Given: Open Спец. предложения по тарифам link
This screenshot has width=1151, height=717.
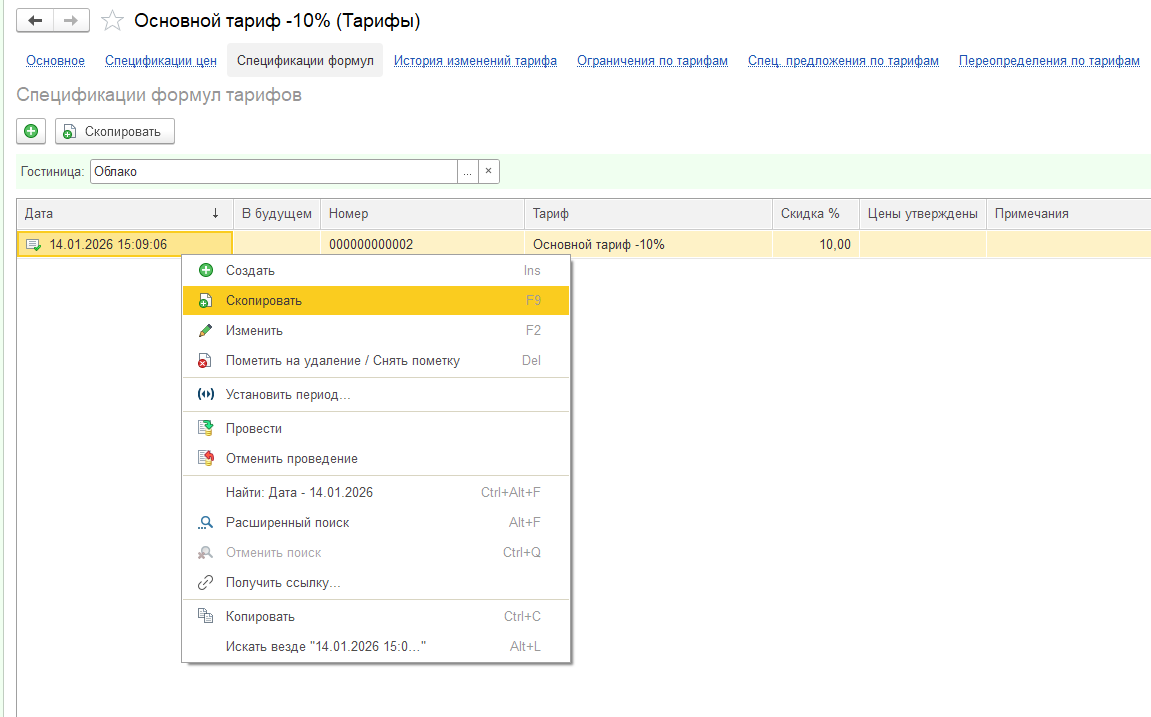Looking at the screenshot, I should point(843,61).
